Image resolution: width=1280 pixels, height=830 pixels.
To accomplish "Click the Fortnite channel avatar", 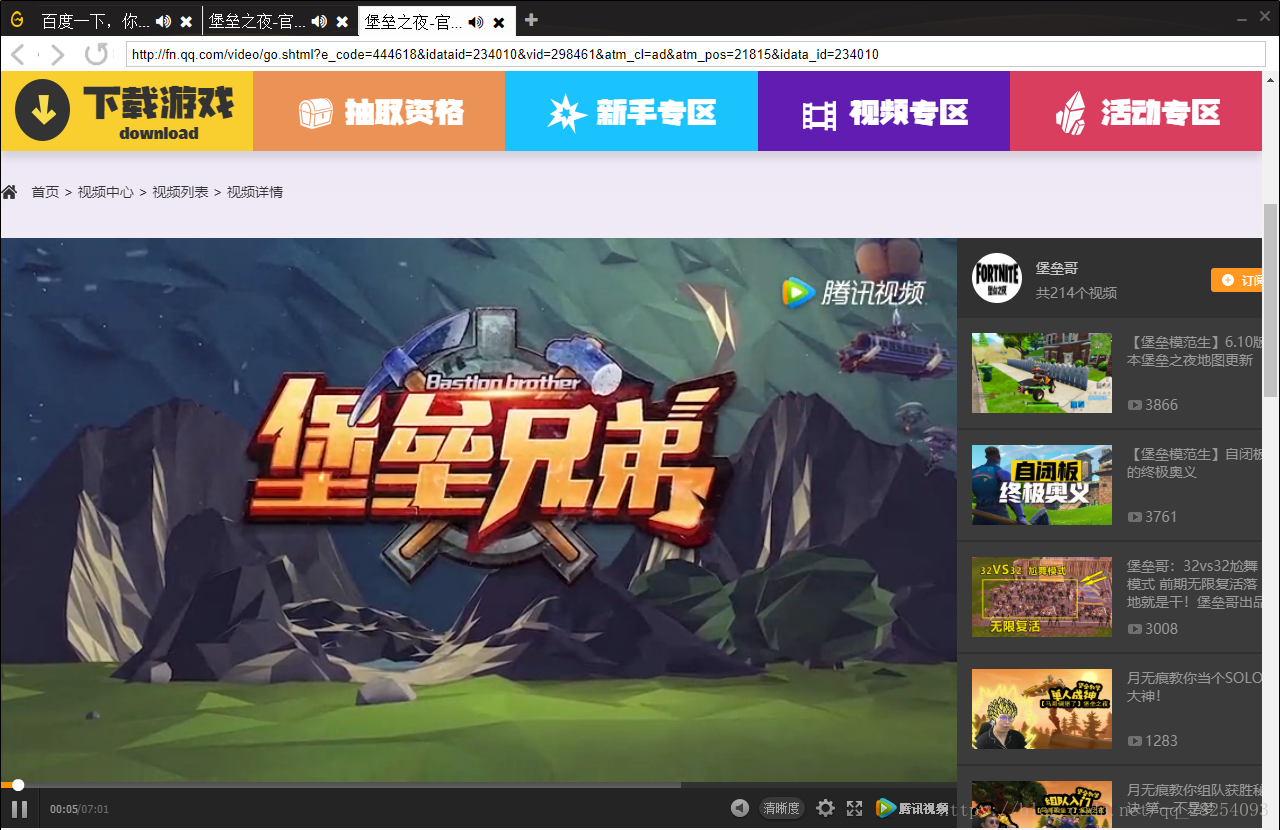I will point(997,278).
